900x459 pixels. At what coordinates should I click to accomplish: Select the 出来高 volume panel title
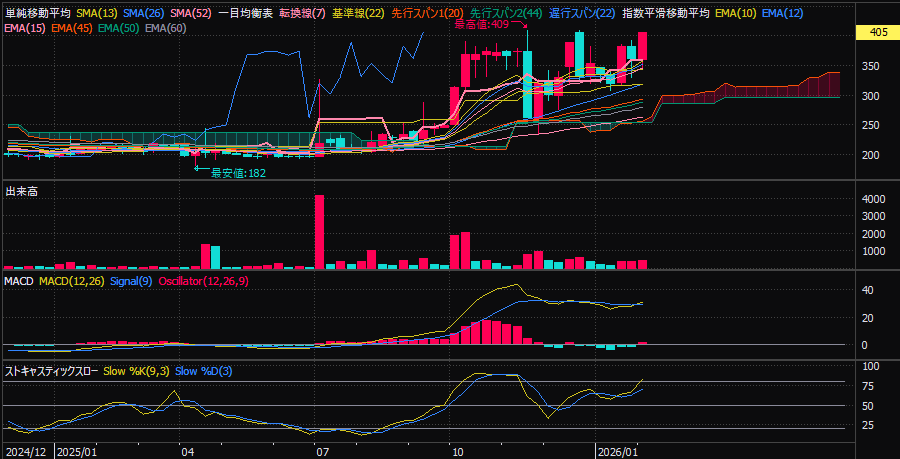click(22, 190)
